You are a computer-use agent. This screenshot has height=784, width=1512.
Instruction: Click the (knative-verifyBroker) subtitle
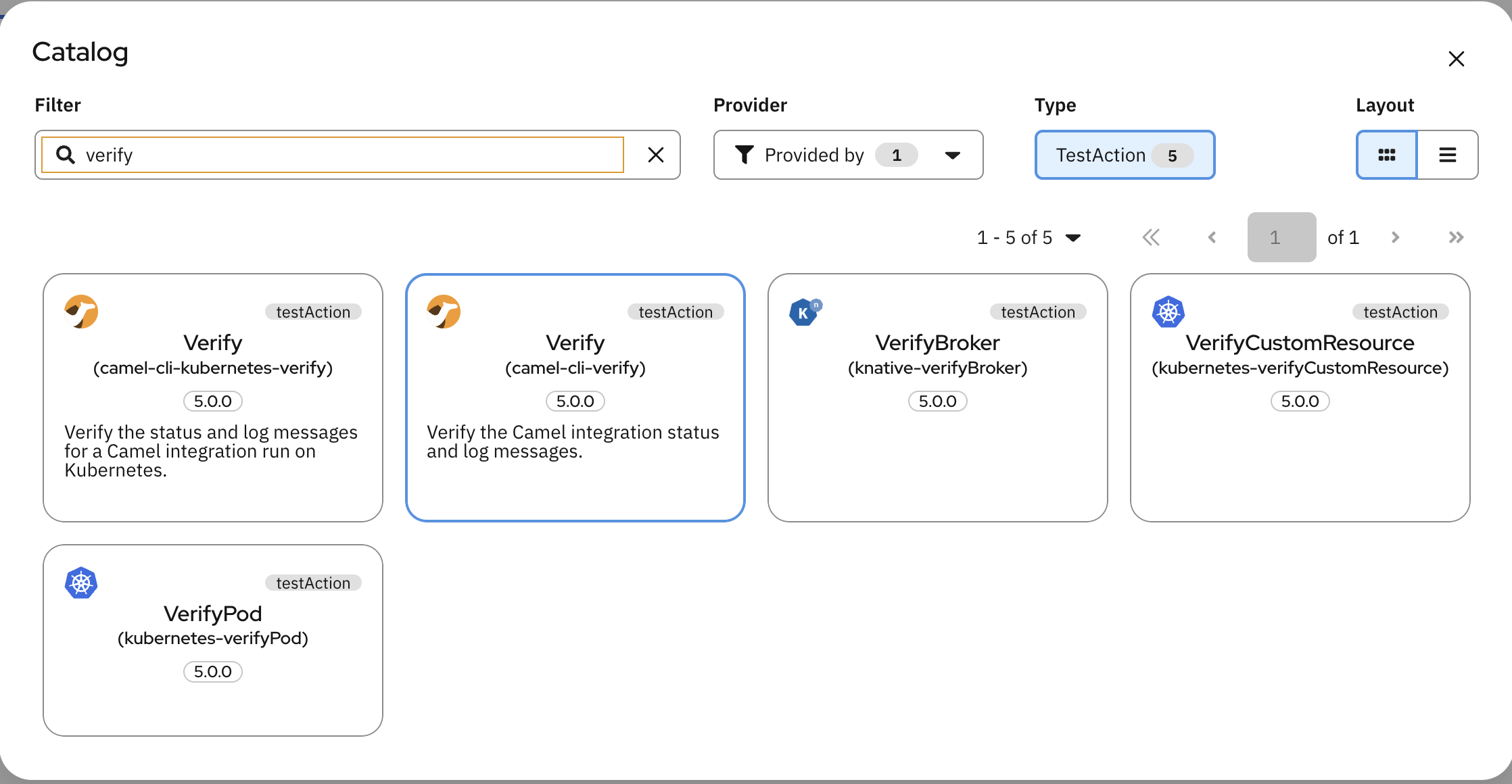pos(937,368)
